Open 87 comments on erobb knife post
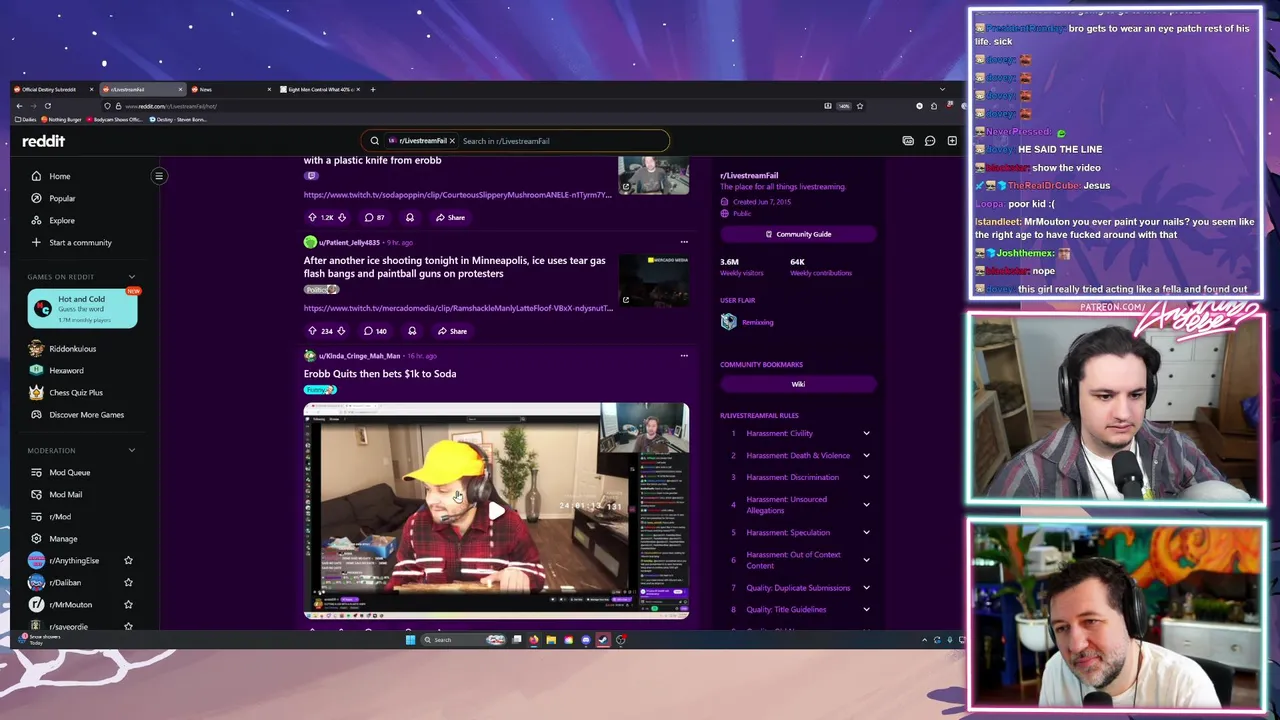Screen dimensions: 1280x720 click(x=375, y=217)
